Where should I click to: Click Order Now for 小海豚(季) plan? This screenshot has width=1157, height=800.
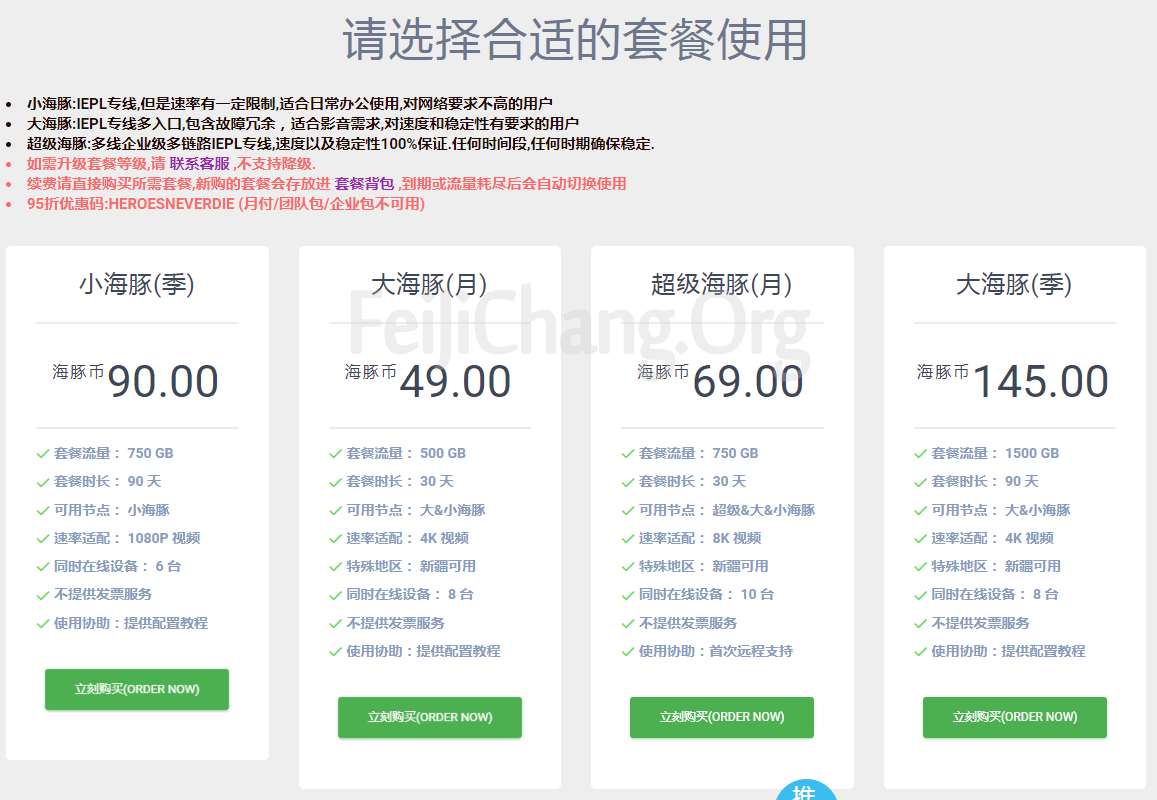pyautogui.click(x=137, y=689)
